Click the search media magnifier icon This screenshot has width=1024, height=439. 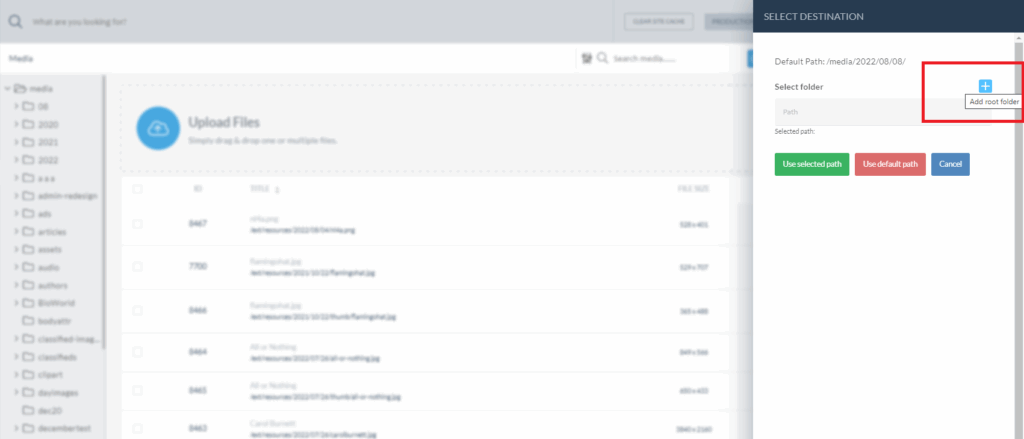[x=602, y=58]
